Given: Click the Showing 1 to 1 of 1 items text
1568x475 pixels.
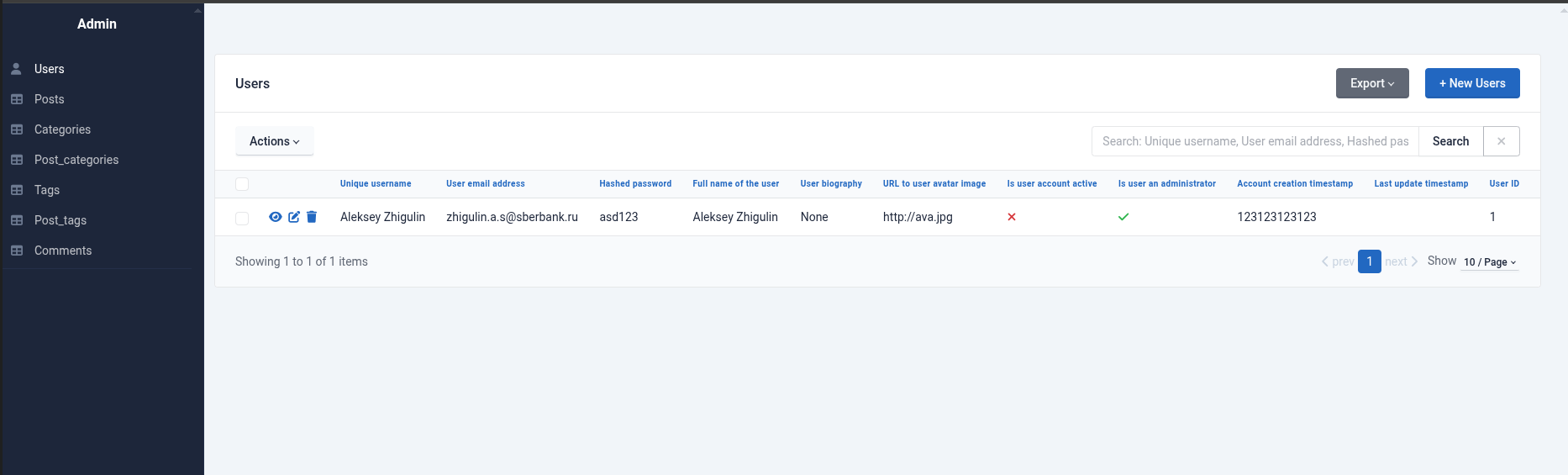Looking at the screenshot, I should [x=302, y=261].
